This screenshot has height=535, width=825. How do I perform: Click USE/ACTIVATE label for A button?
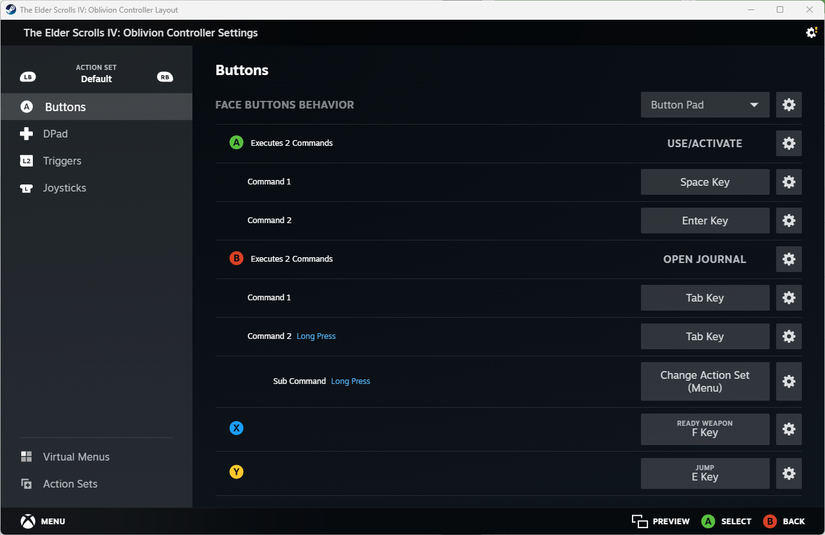(705, 143)
